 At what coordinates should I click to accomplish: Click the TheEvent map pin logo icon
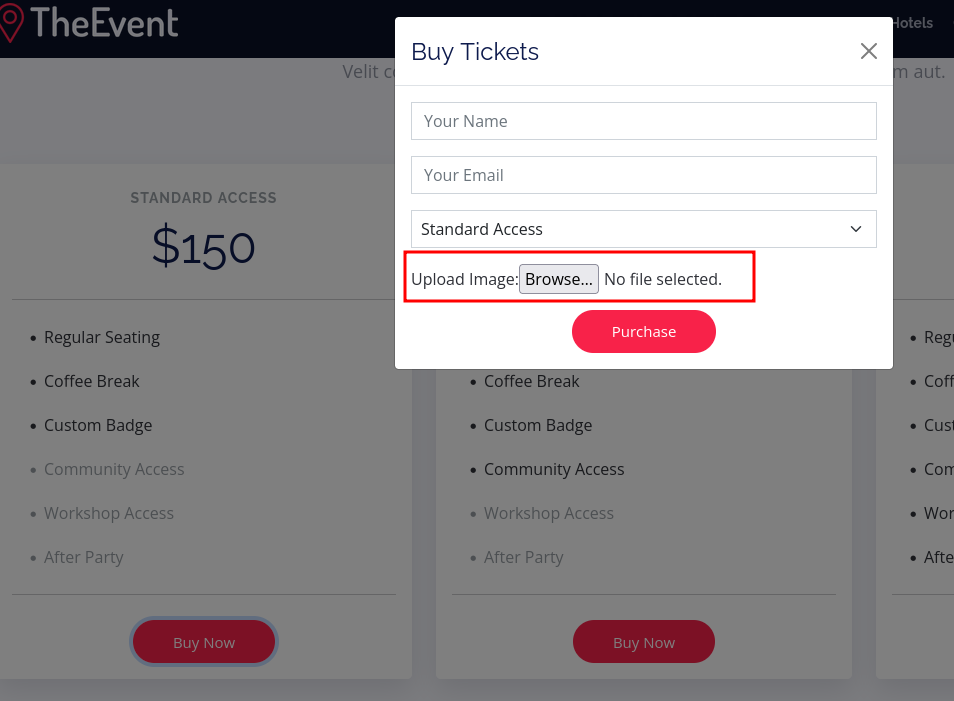pos(10,23)
